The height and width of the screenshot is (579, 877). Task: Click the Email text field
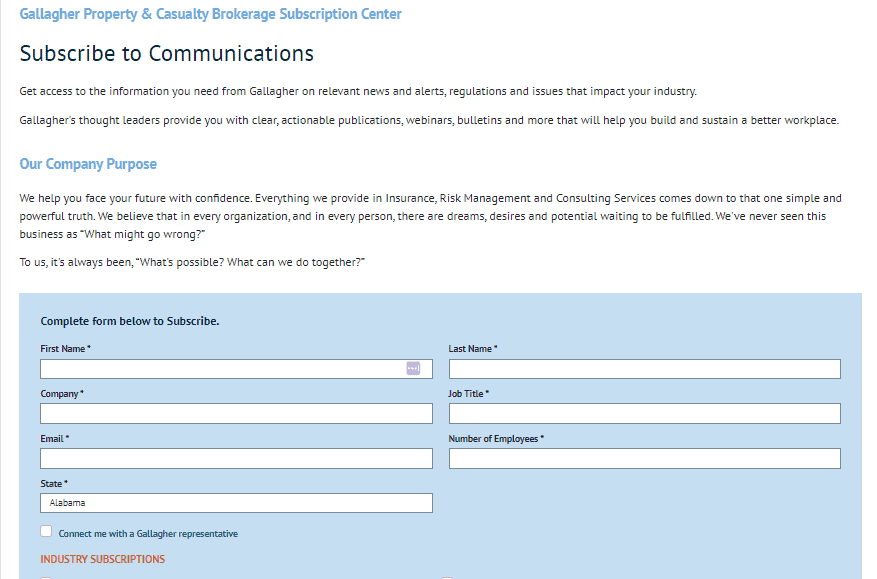point(236,458)
